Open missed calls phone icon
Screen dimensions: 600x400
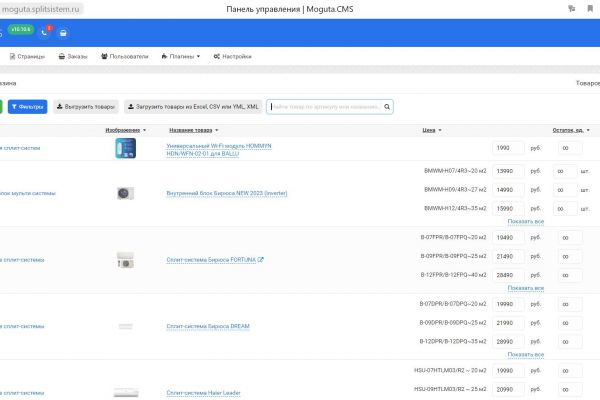click(x=44, y=33)
